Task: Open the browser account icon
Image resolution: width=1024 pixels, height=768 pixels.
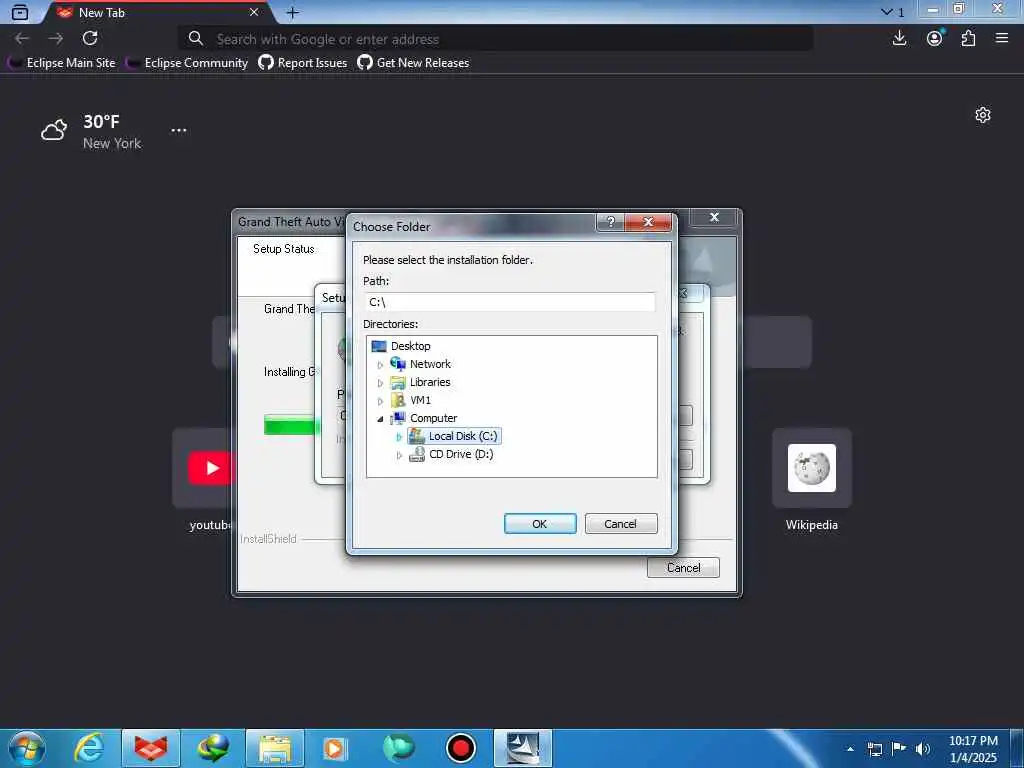Action: (x=935, y=39)
